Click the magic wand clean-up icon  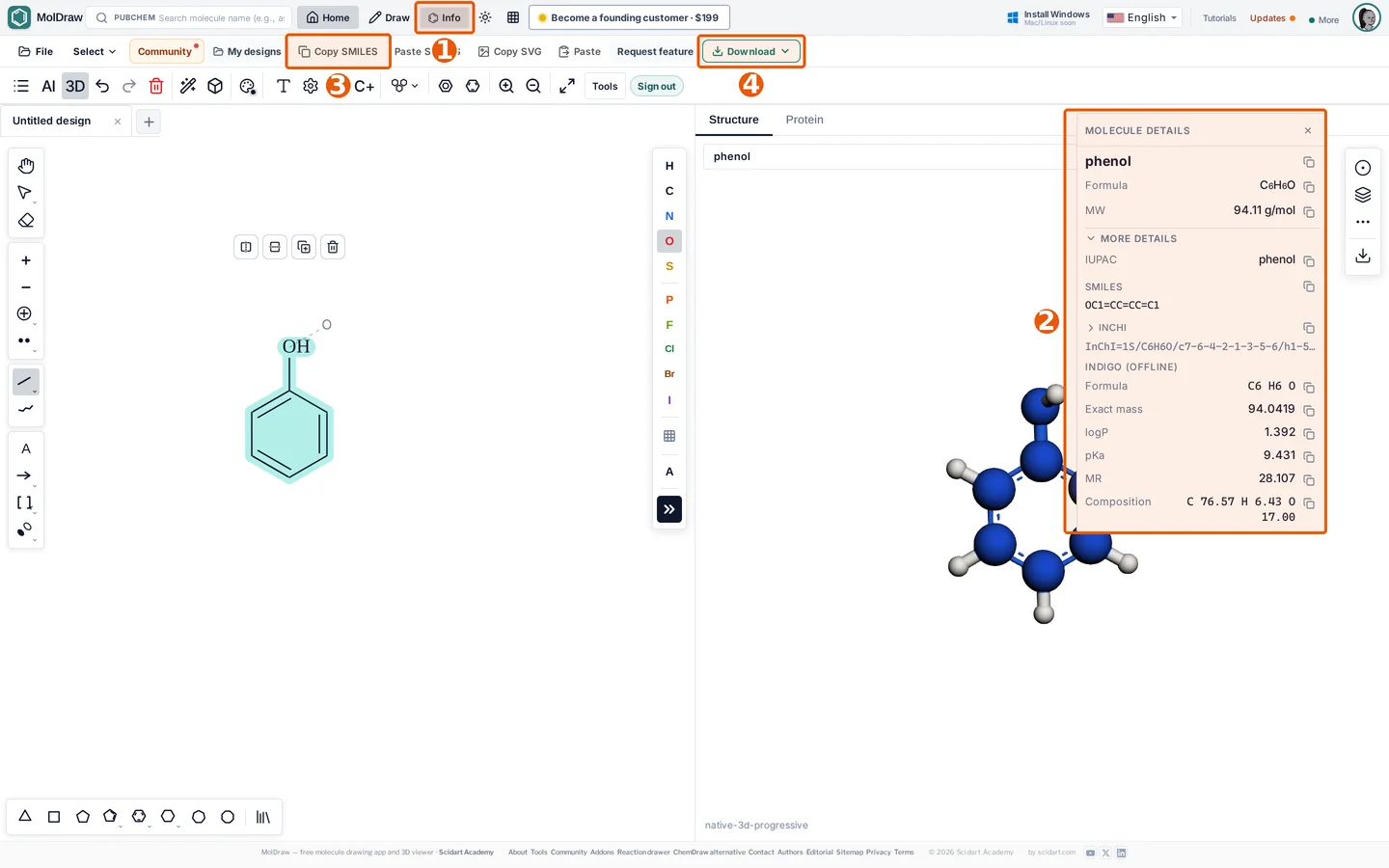(188, 86)
